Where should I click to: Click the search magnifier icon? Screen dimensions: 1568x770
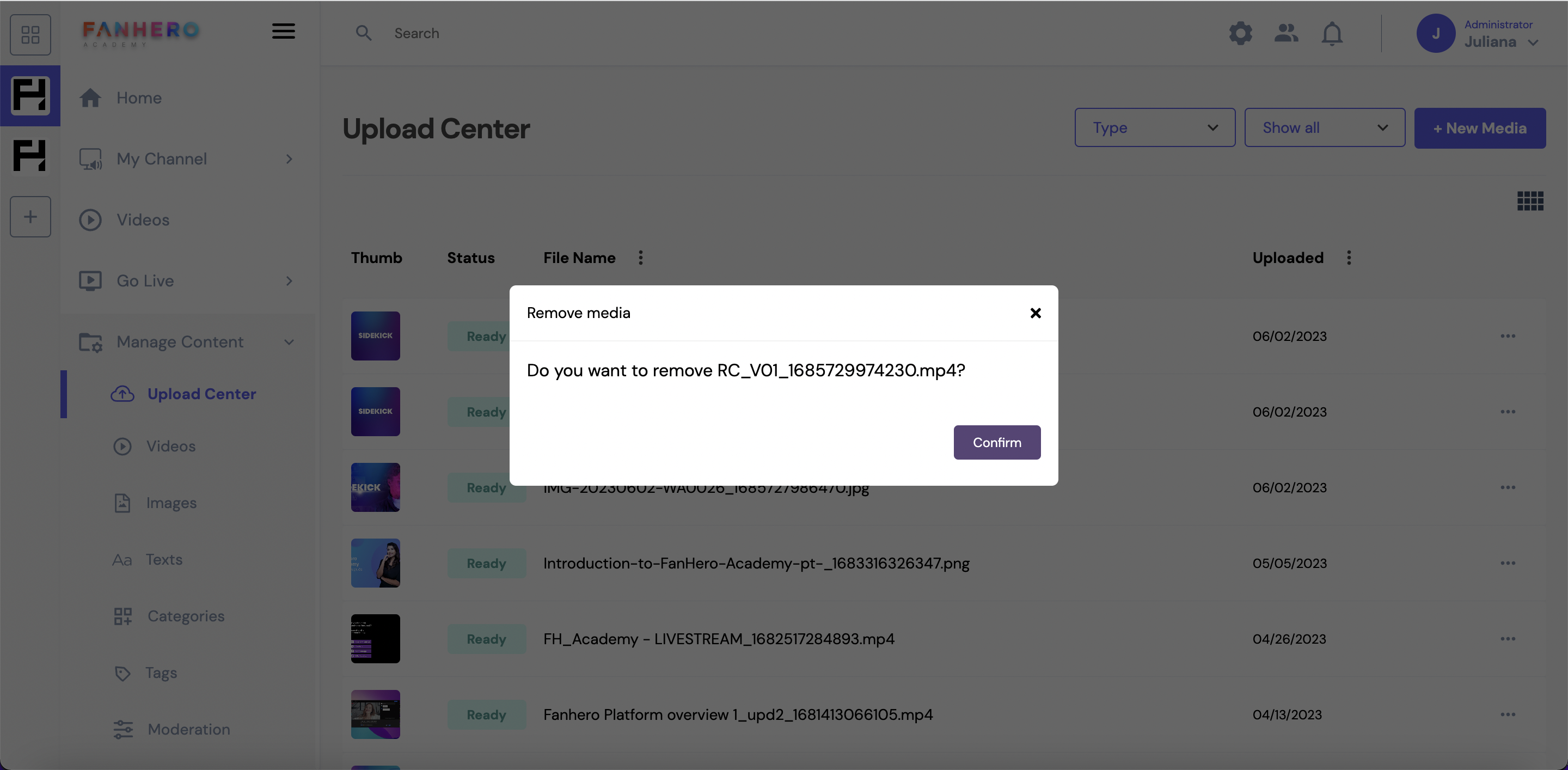tap(364, 33)
